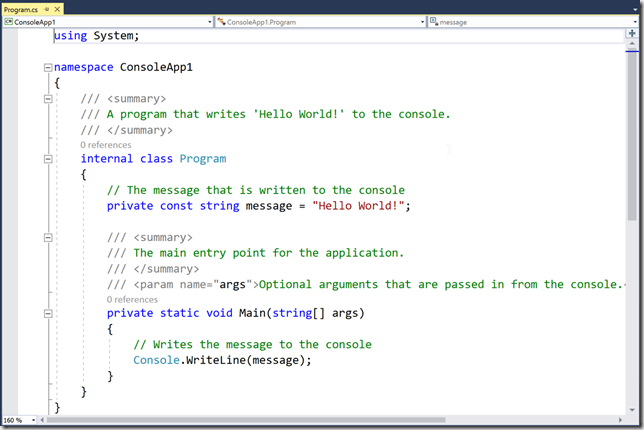Click the split editor plus icon
Screen dimensions: 644x430
click(632, 33)
